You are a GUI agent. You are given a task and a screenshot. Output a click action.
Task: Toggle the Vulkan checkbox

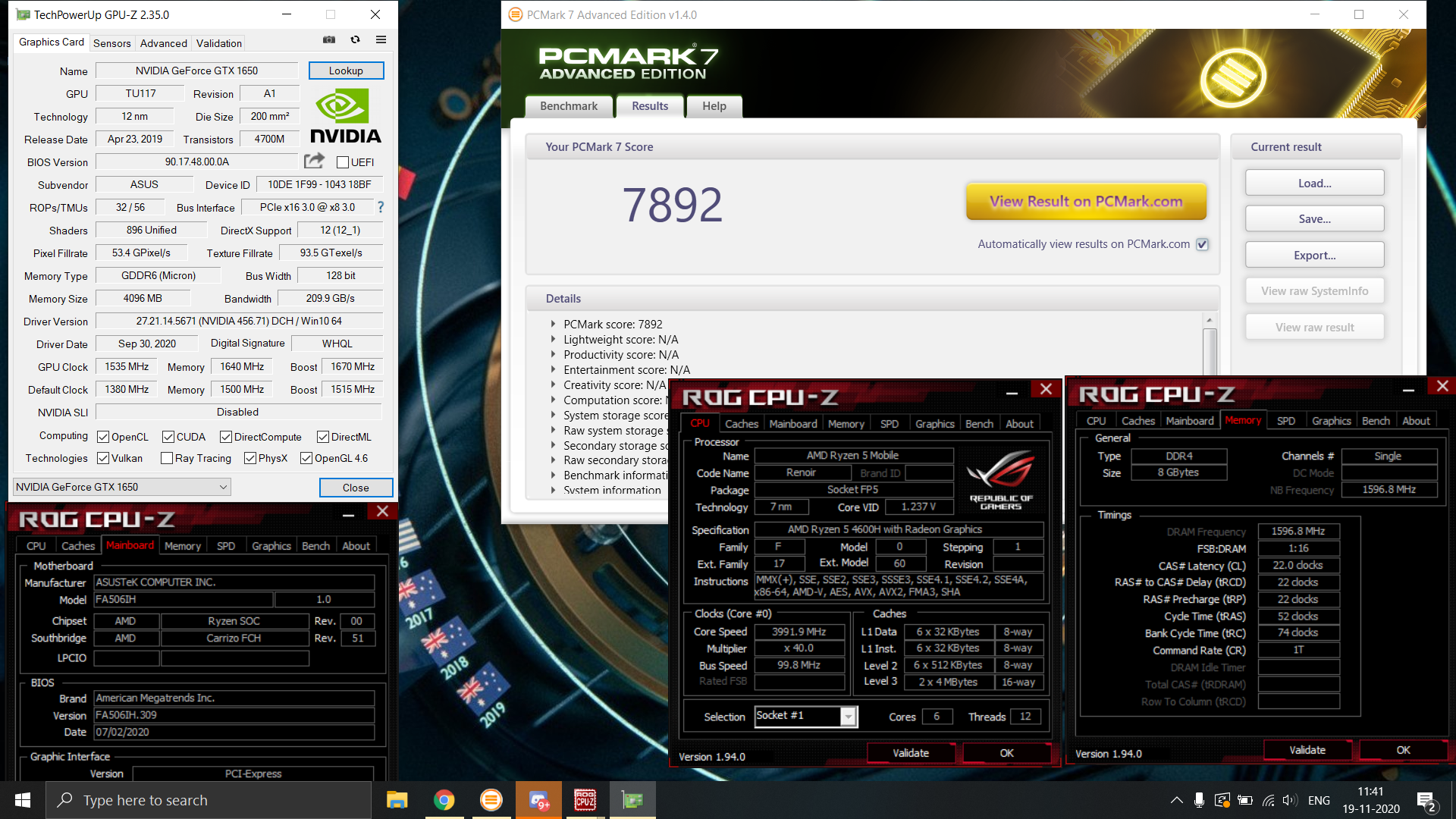(x=103, y=458)
